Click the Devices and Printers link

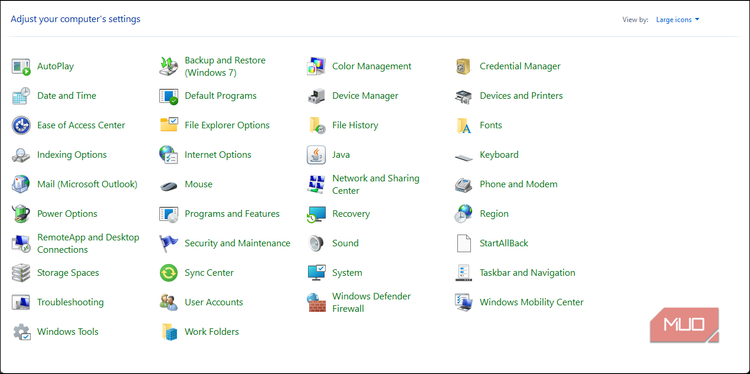point(521,96)
